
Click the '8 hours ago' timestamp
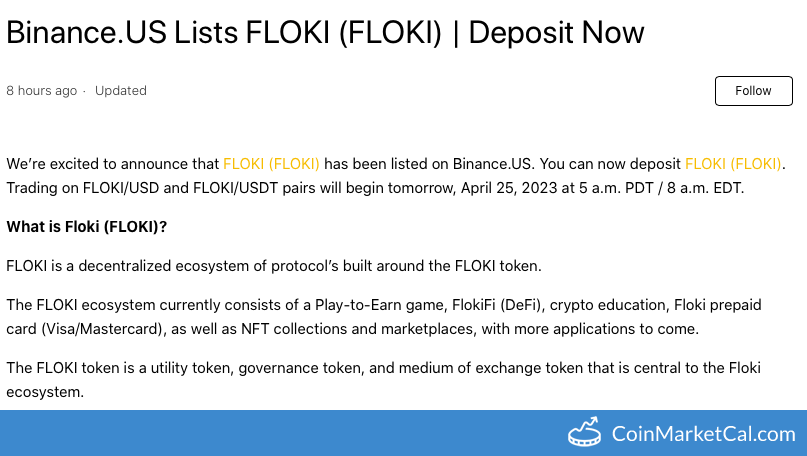tap(41, 91)
